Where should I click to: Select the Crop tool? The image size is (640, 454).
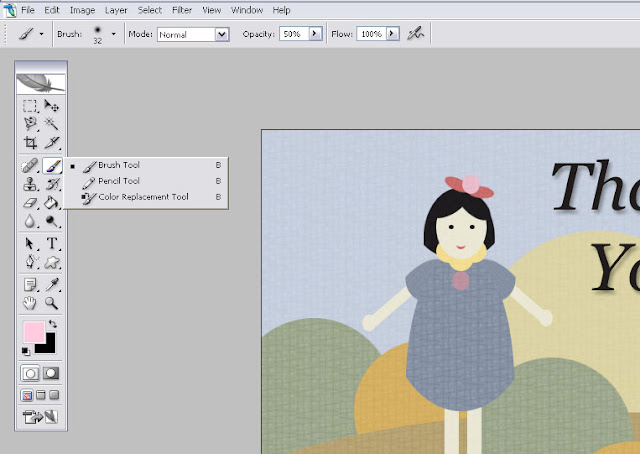pyautogui.click(x=30, y=142)
